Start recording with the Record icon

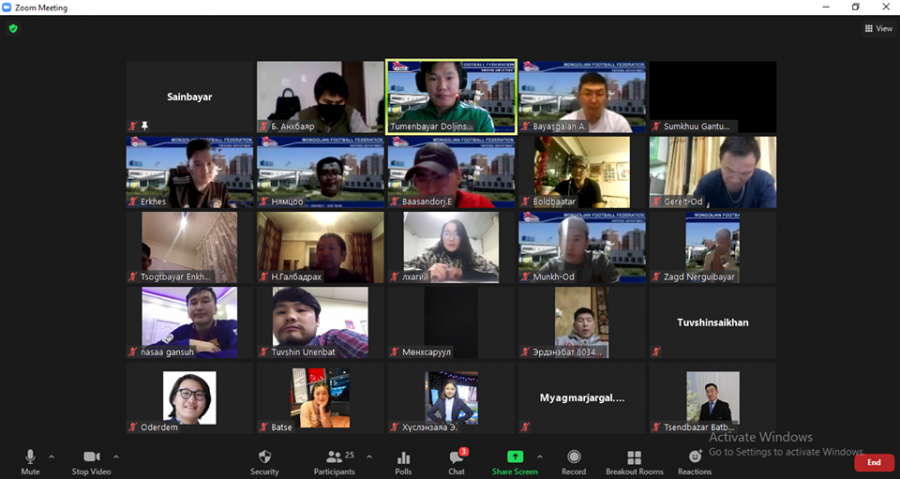click(x=573, y=457)
